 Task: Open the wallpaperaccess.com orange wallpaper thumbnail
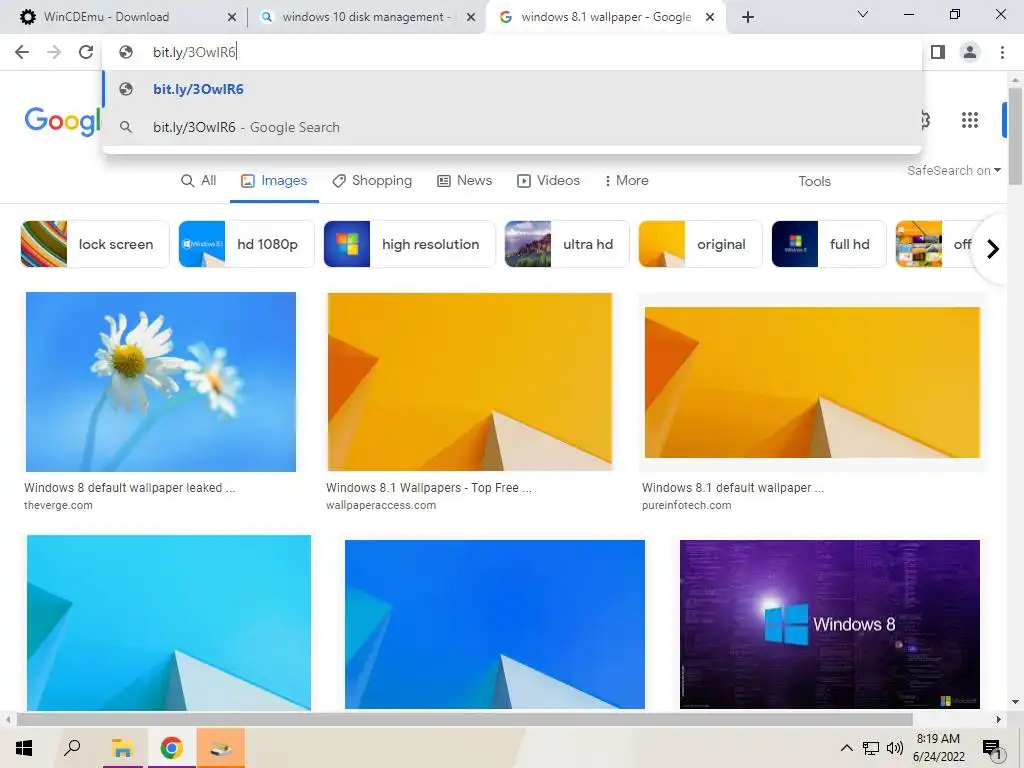coord(470,382)
